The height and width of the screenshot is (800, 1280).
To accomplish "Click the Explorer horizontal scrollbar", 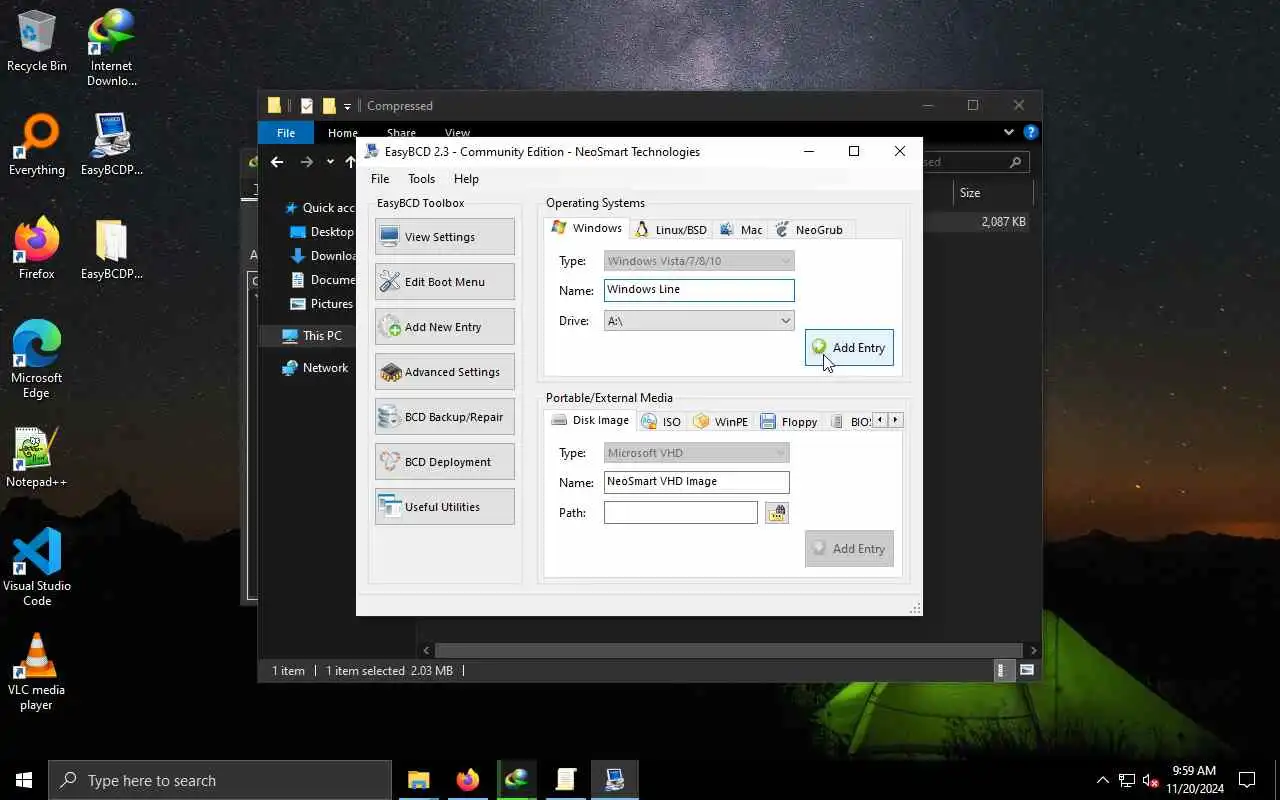I will pos(730,650).
